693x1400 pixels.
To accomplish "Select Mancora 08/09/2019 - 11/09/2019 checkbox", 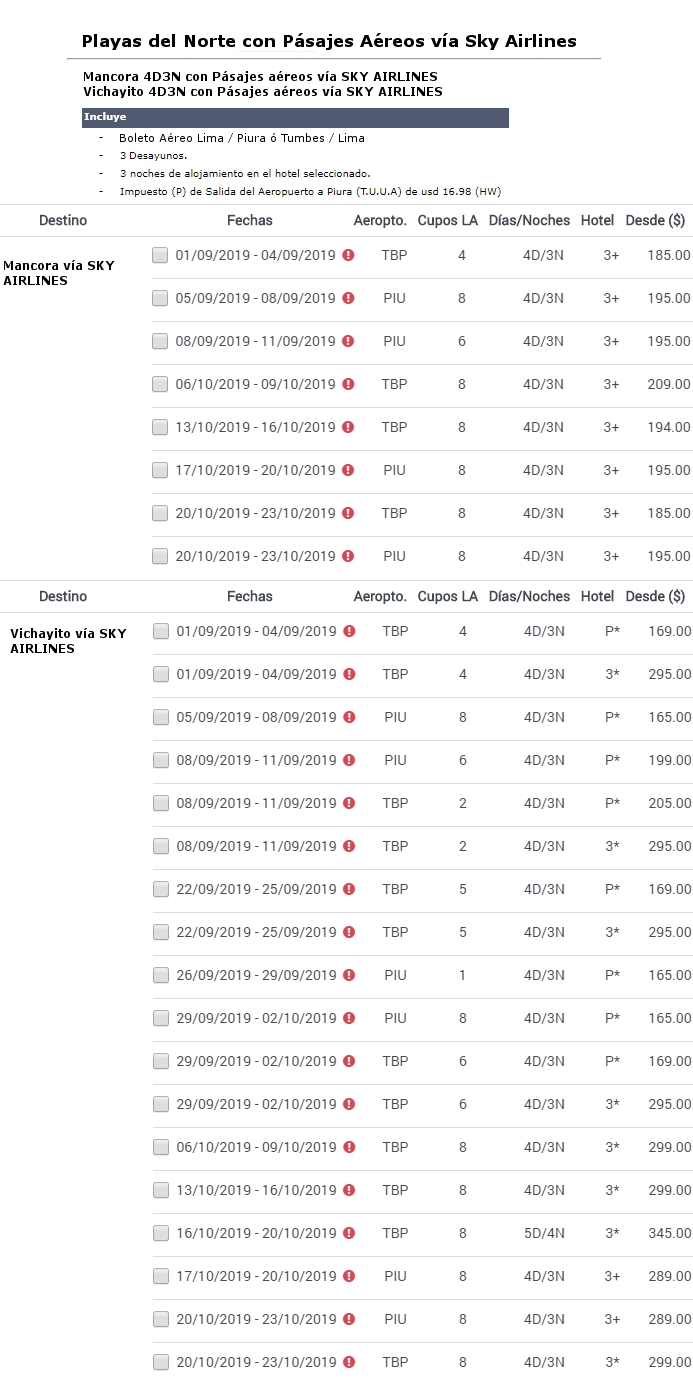I will 160,341.
